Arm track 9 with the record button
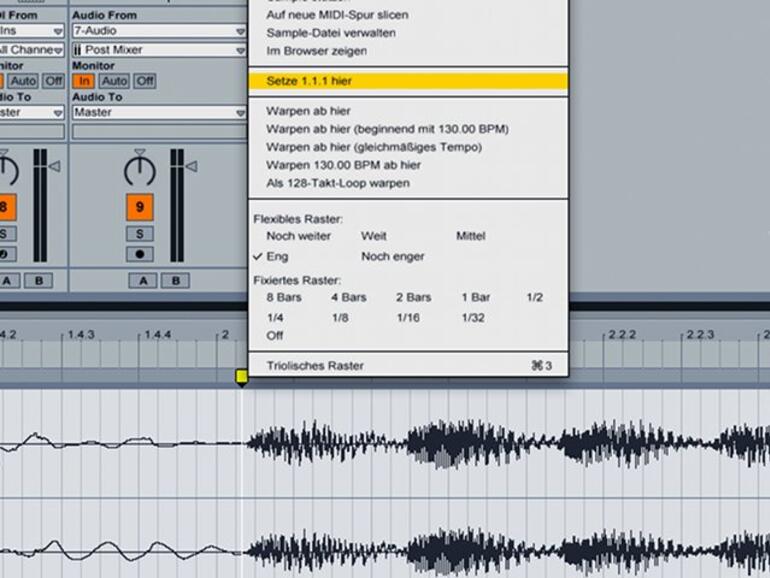 [139, 254]
